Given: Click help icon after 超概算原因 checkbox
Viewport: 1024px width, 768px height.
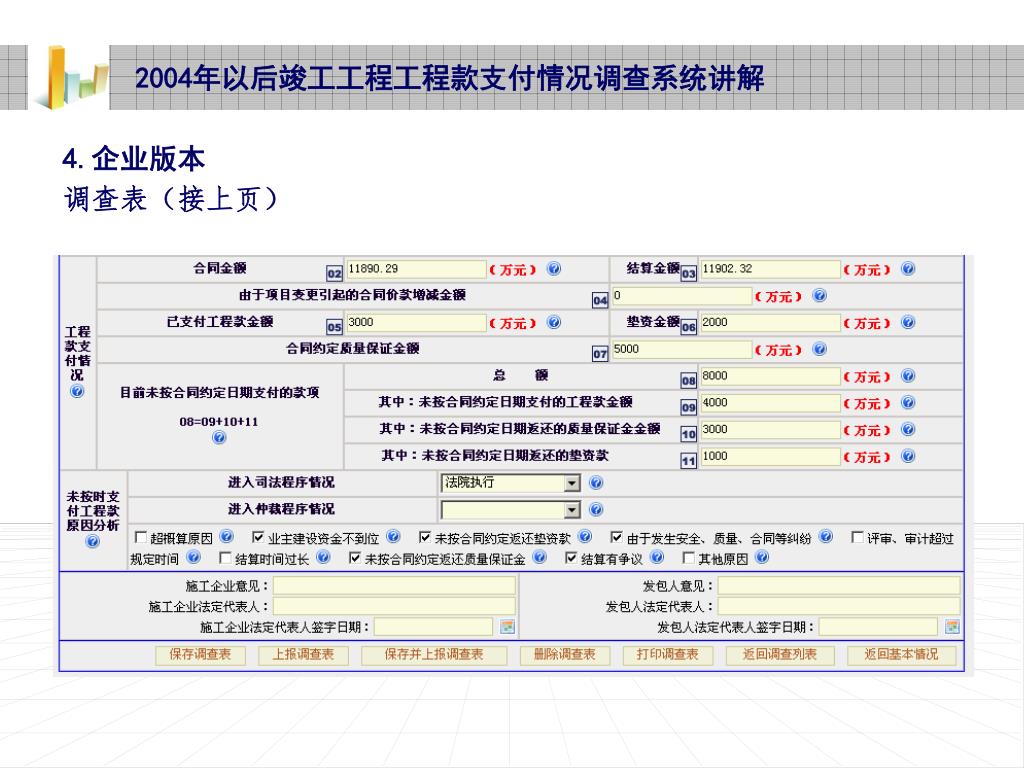Looking at the screenshot, I should point(227,537).
